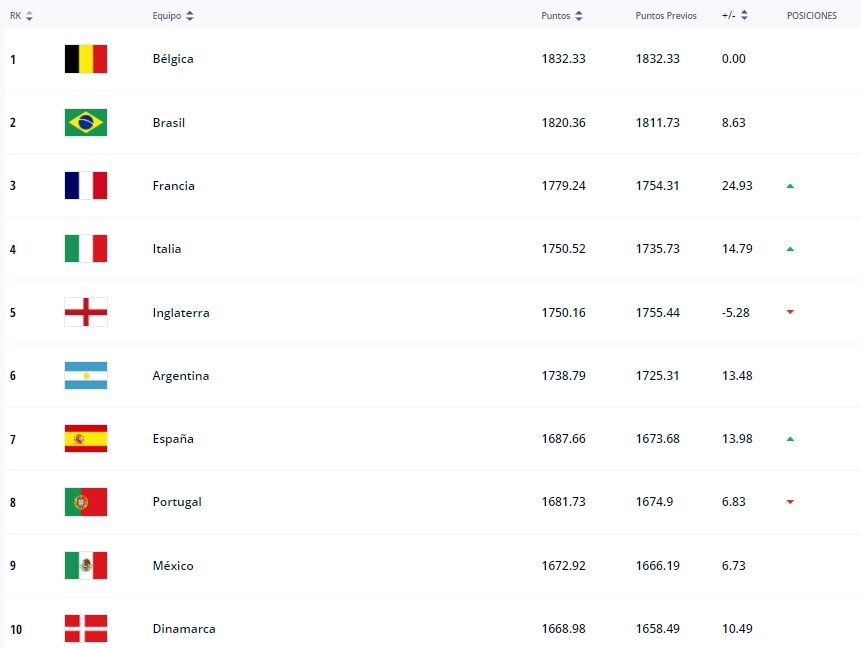Click the Mexico flag icon
The width and height of the screenshot is (861, 648).
tap(86, 566)
